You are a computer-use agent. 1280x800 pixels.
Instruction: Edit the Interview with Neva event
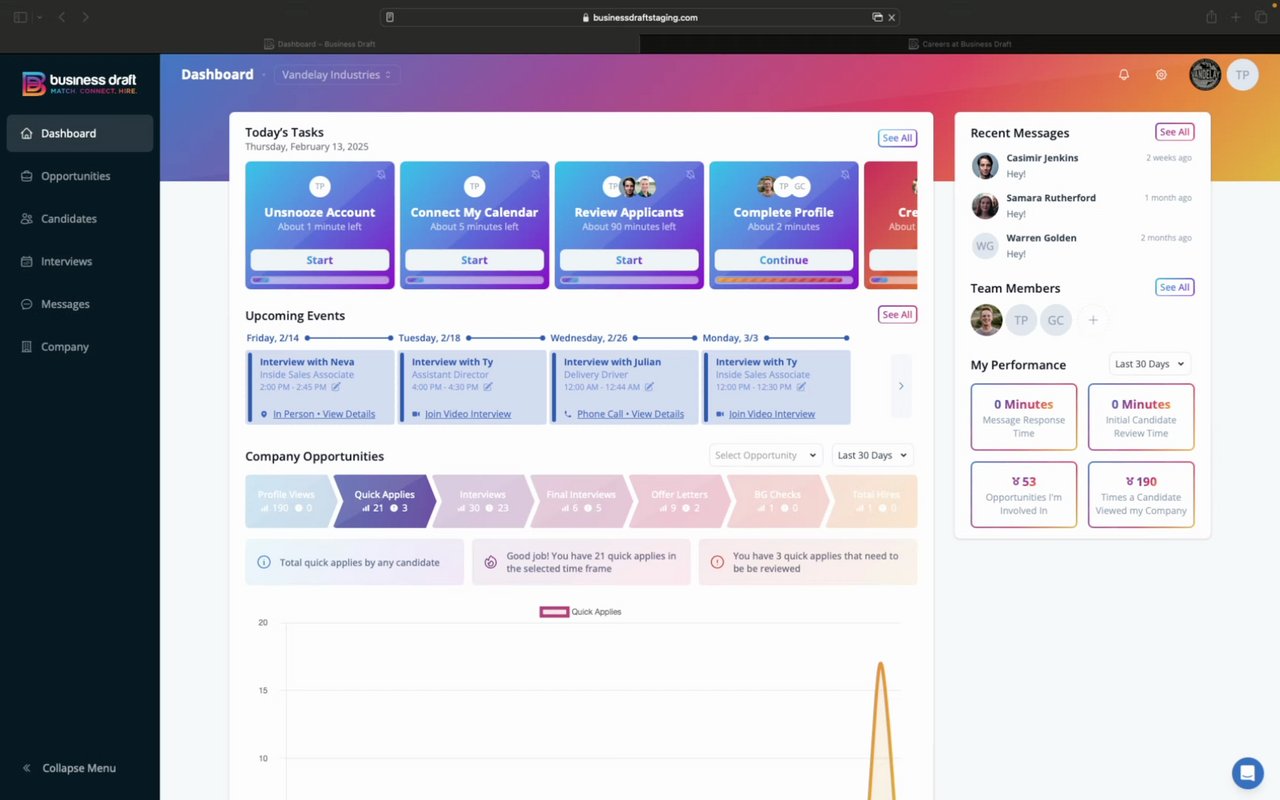coord(336,387)
